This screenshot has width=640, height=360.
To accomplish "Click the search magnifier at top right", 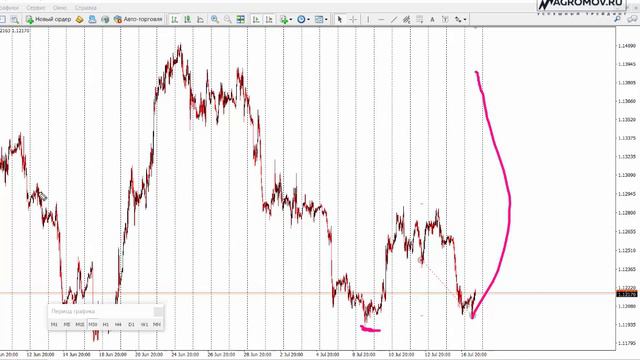I will tap(618, 19).
